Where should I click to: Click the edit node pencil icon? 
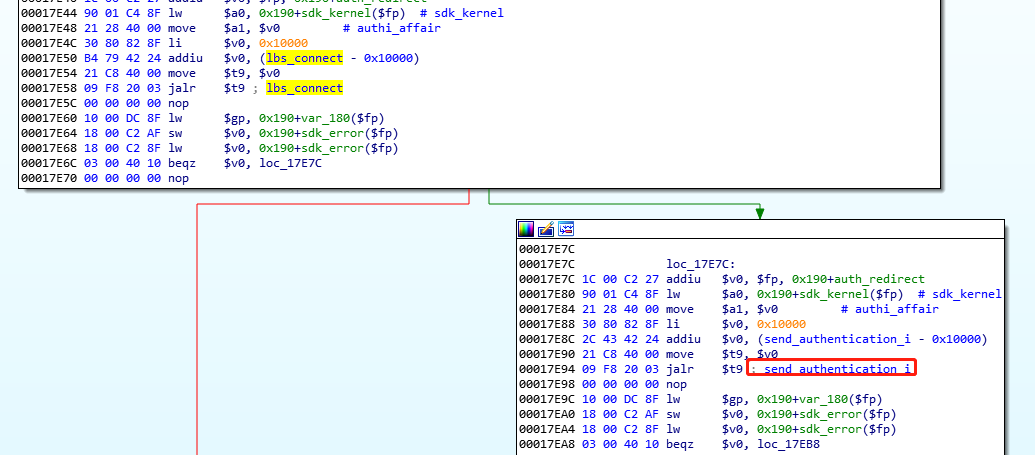pos(546,229)
